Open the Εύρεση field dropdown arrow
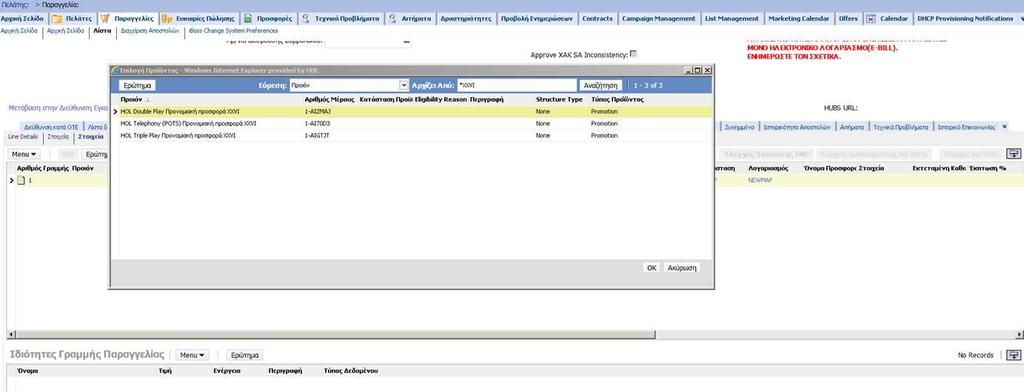 [404, 86]
